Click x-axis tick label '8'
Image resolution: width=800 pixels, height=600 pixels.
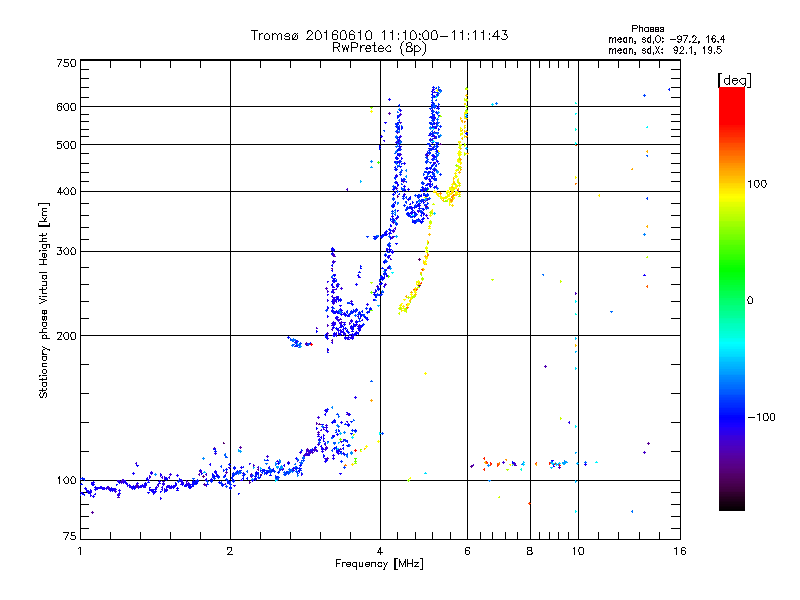[530, 551]
